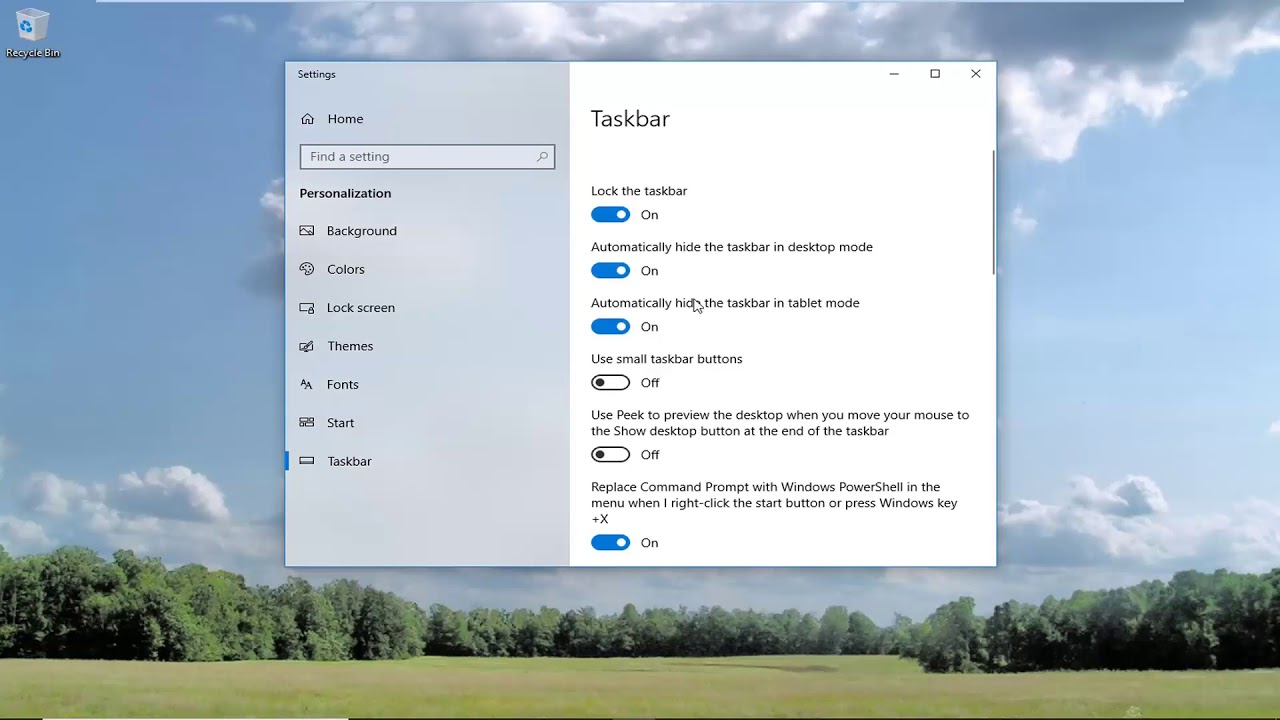Click the Themes brush icon

pyautogui.click(x=307, y=346)
